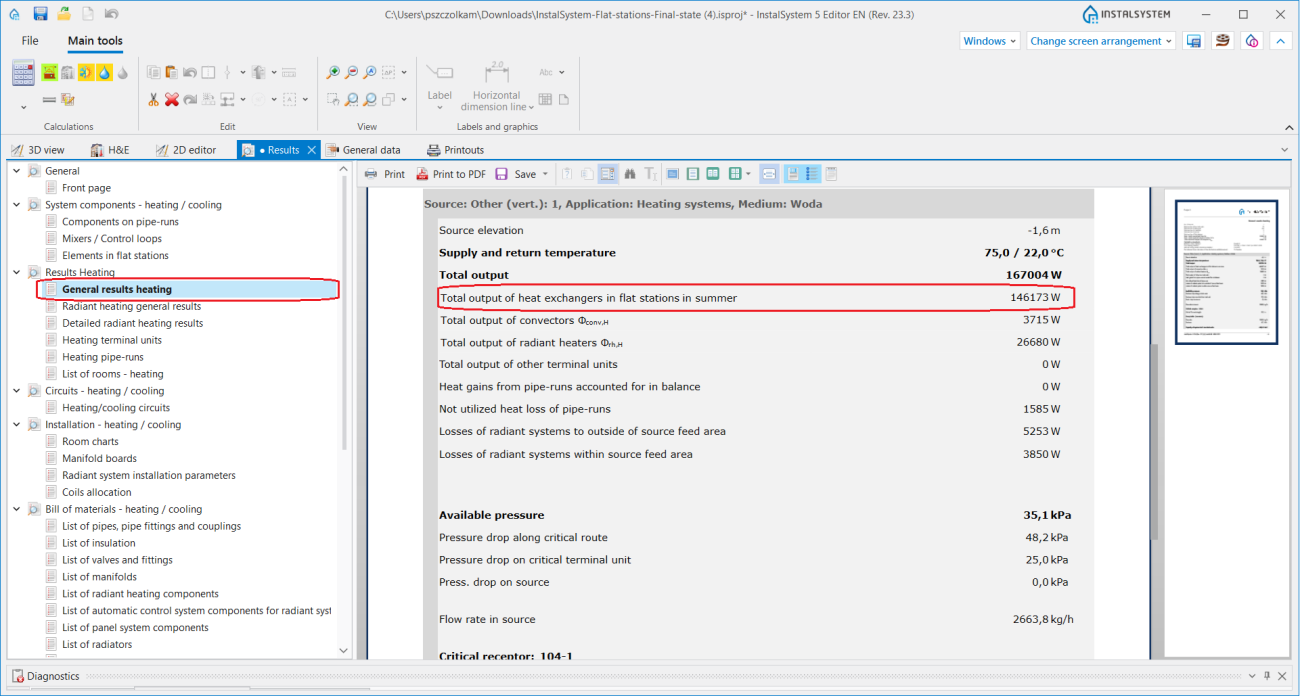This screenshot has width=1300, height=696.
Task: Click the Zoom out magnifier icon
Action: [352, 72]
